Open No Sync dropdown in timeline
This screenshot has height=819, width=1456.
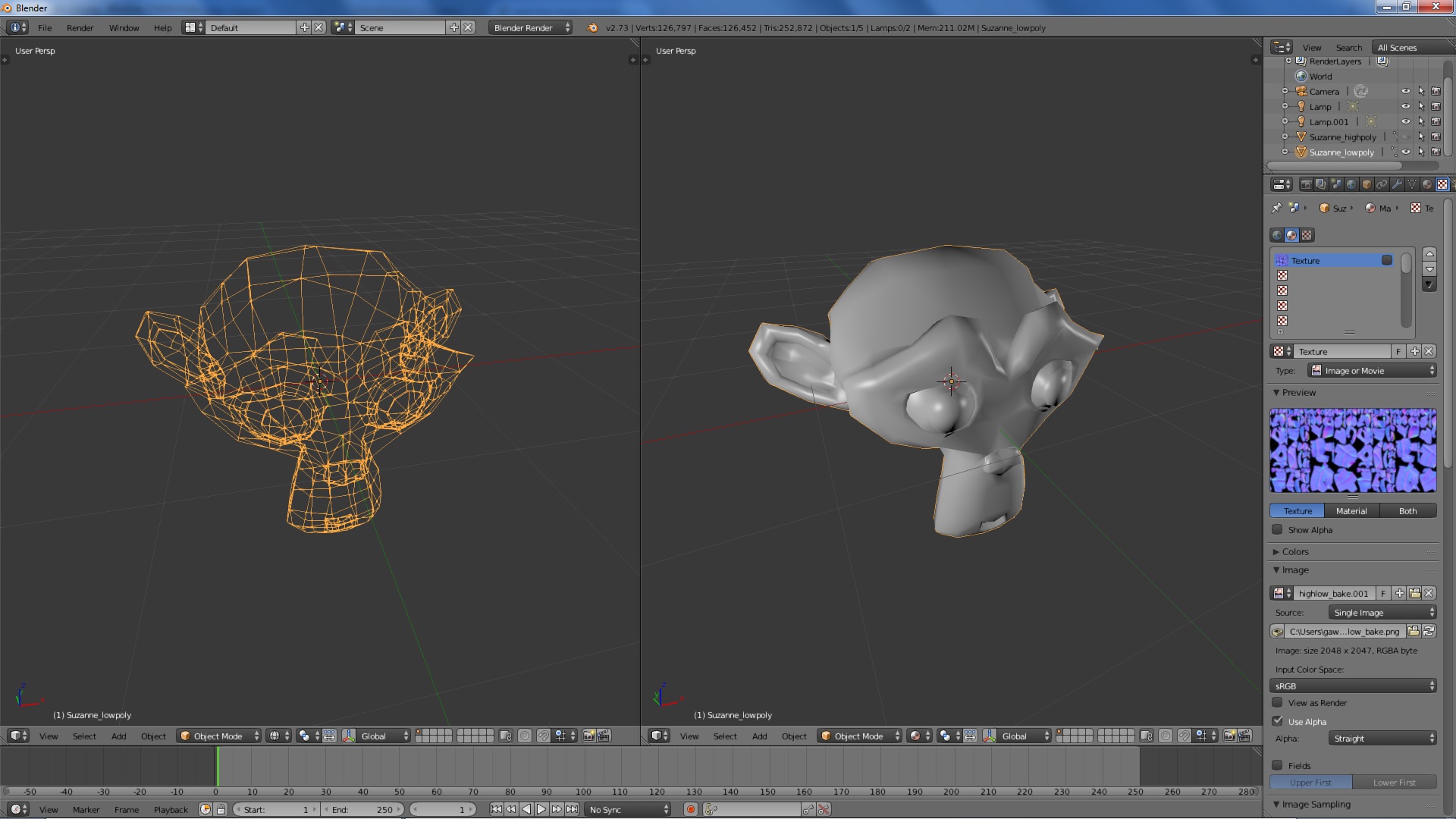click(x=628, y=809)
